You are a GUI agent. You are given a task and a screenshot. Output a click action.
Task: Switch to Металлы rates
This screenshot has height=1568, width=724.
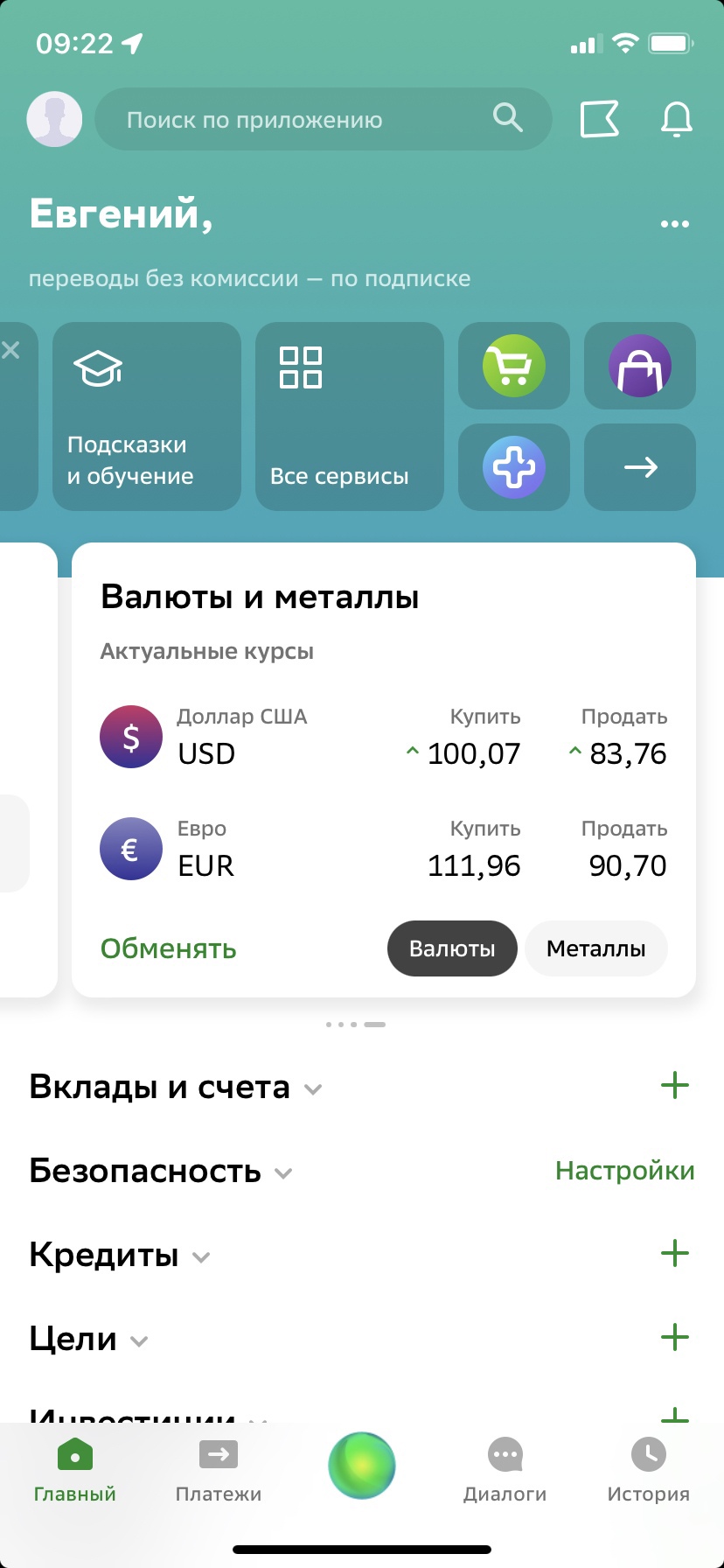click(596, 948)
